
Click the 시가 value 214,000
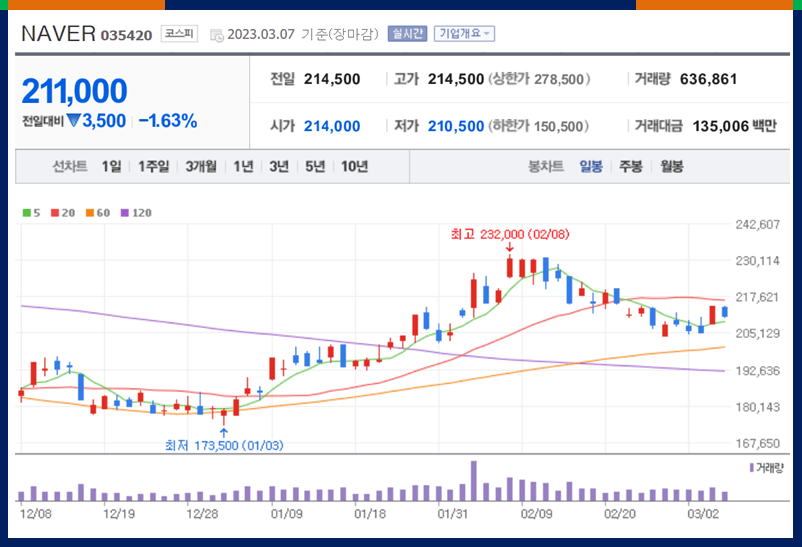pyautogui.click(x=332, y=126)
